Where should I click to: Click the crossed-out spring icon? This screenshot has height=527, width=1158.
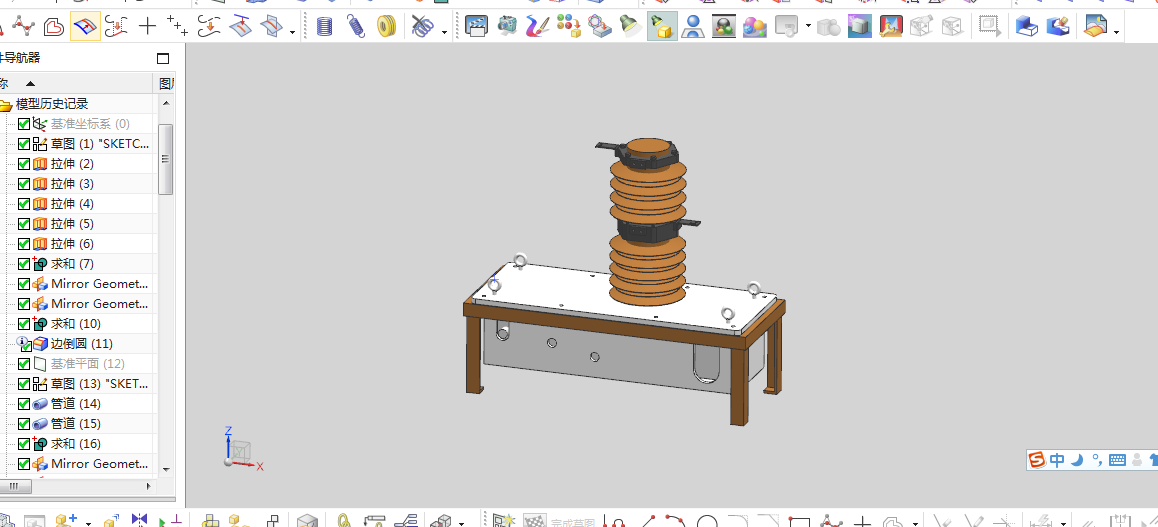422,27
